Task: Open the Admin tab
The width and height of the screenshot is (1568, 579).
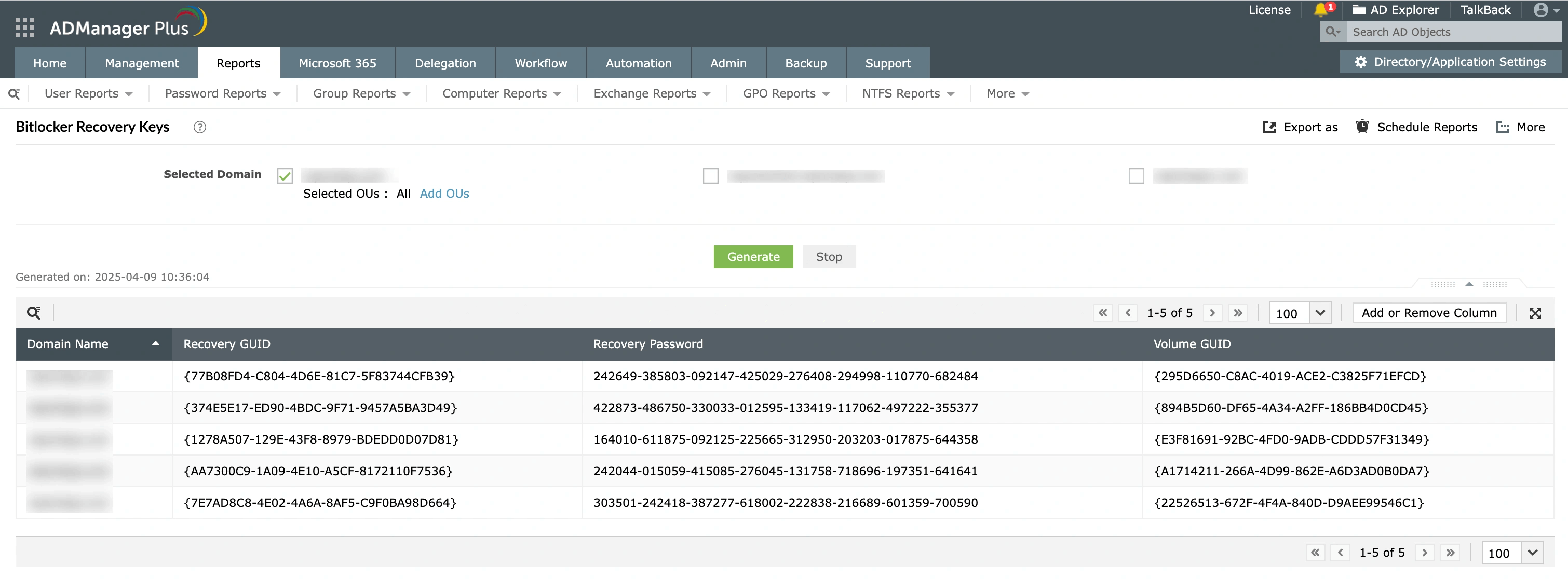Action: click(728, 63)
